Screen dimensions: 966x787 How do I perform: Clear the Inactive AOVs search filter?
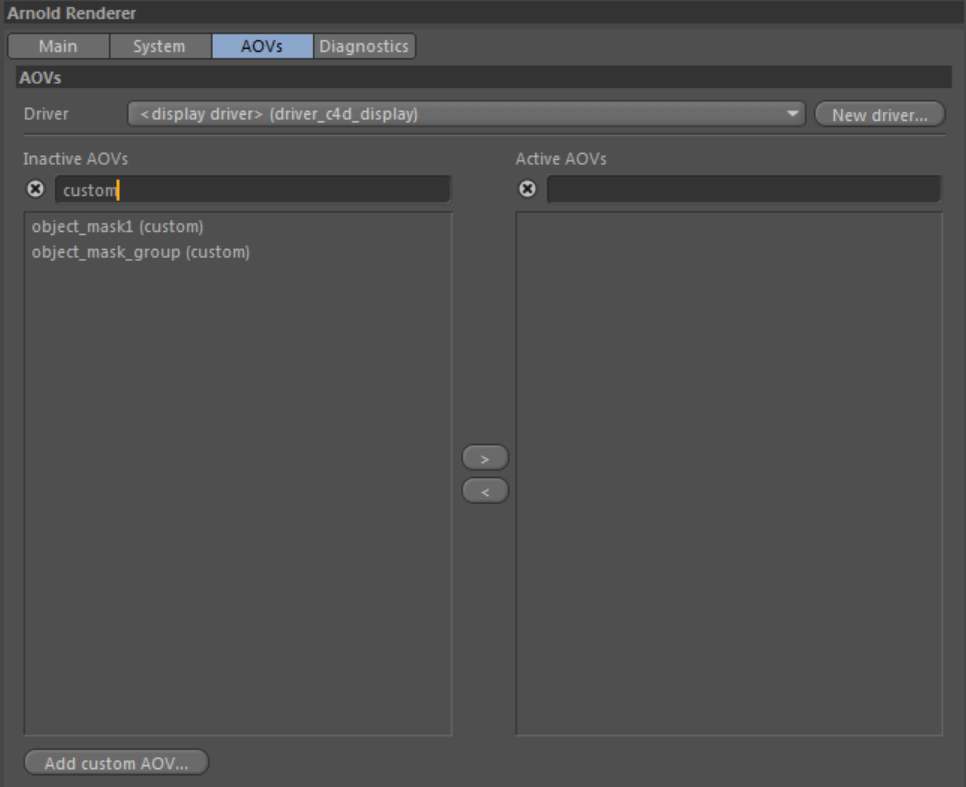(36, 189)
